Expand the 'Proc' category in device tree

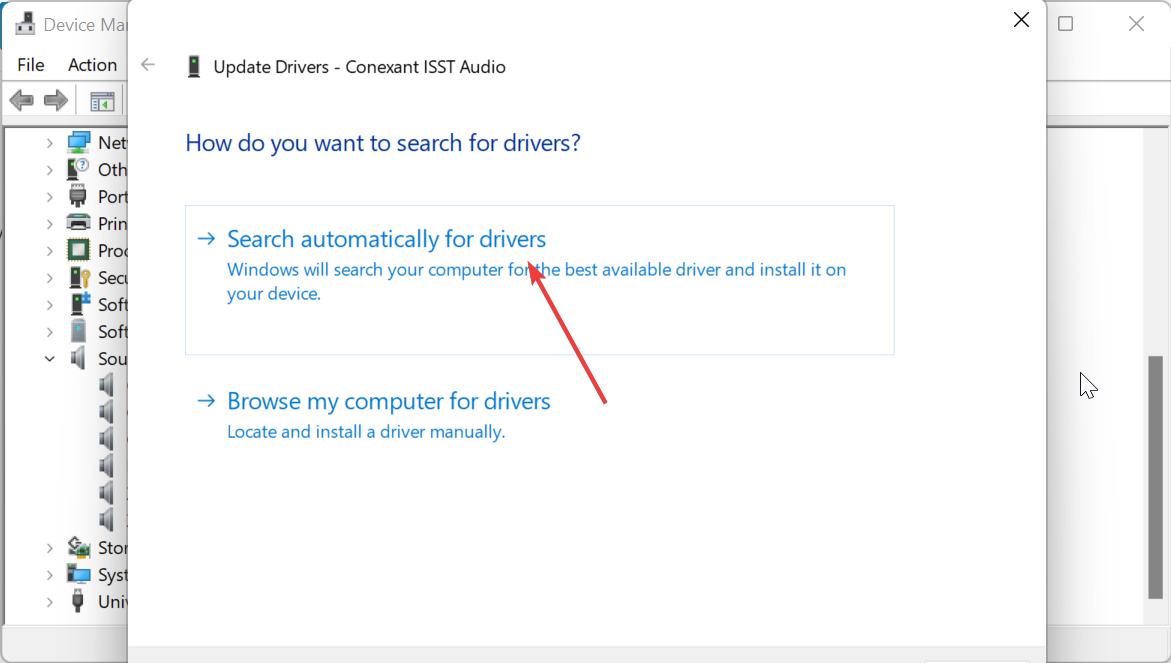(49, 250)
